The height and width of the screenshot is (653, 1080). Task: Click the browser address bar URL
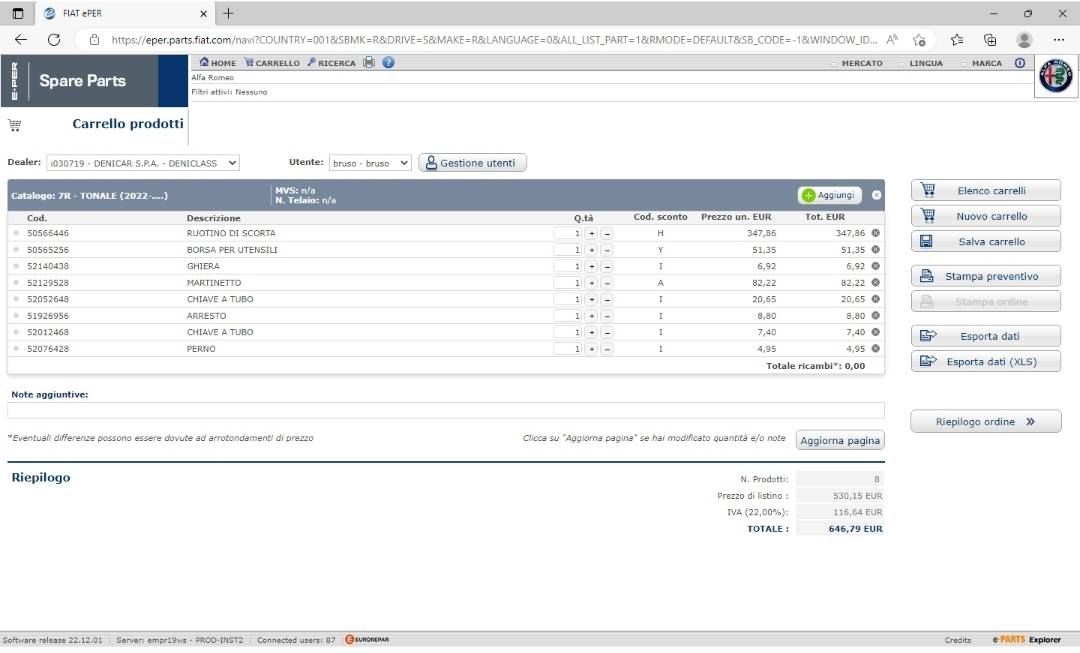coord(494,40)
